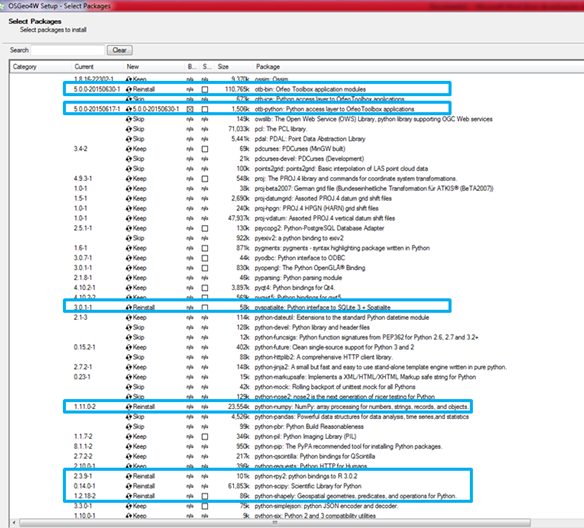Click 'python-qscintilla' package description
This screenshot has width=584, height=528.
point(315,457)
